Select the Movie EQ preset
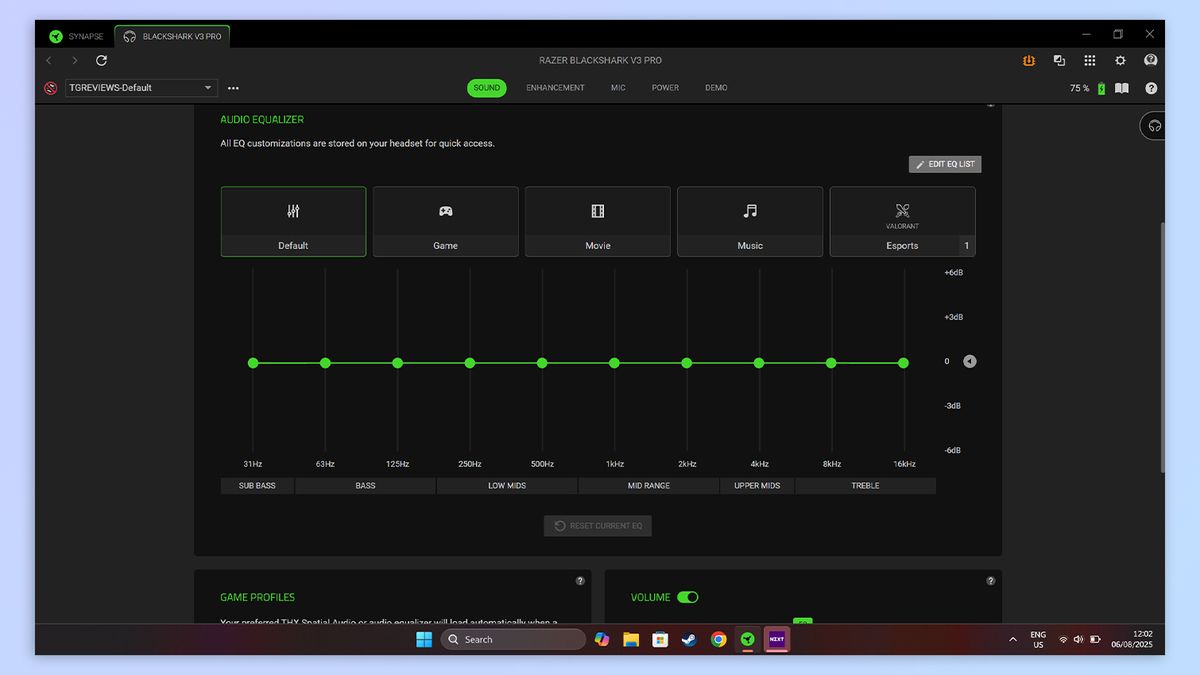 (x=598, y=222)
